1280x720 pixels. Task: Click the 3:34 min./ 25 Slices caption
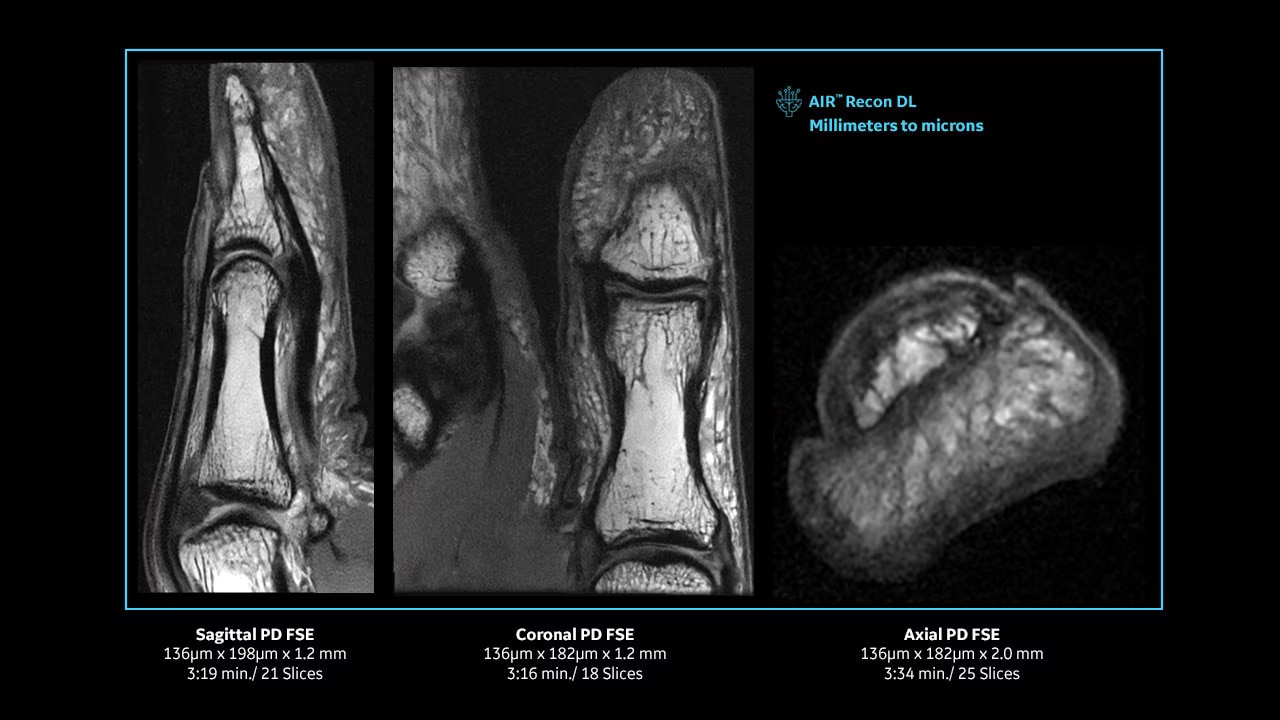click(951, 674)
